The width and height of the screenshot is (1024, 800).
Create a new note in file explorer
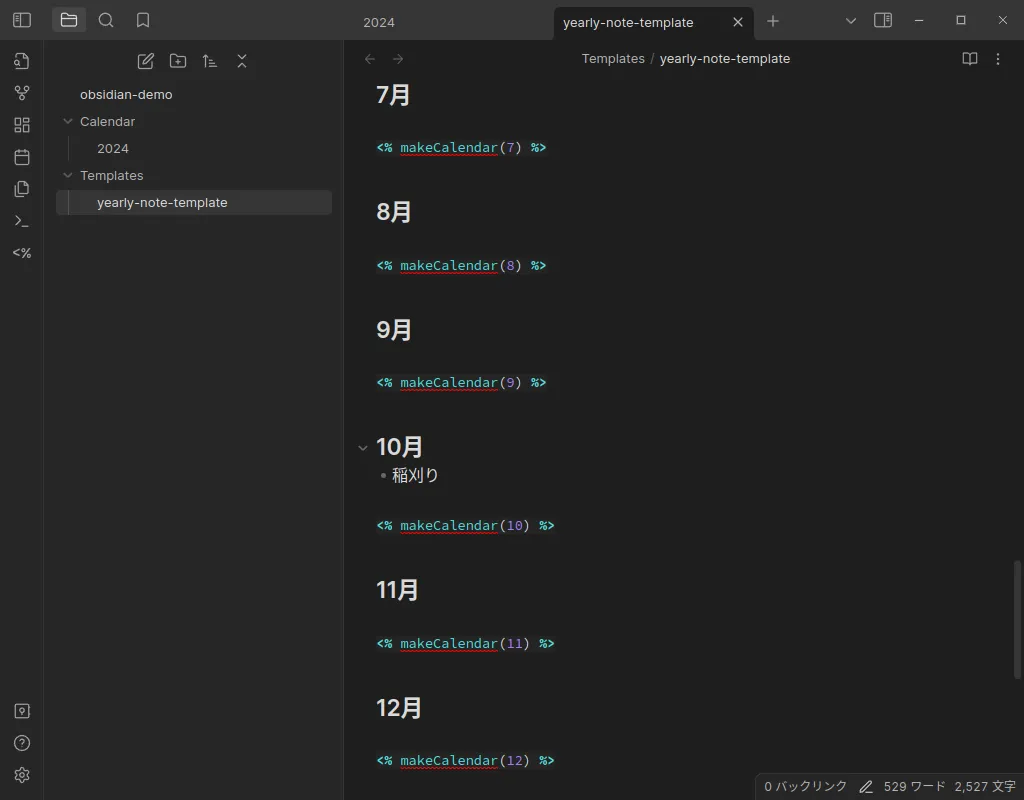146,61
